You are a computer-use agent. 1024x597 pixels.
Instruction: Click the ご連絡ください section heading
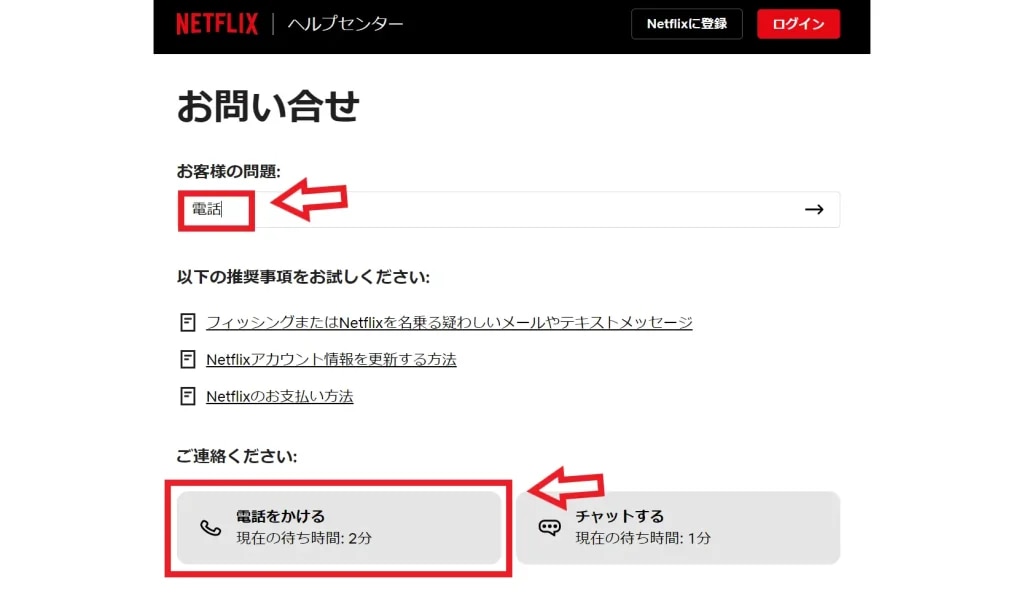pos(237,456)
